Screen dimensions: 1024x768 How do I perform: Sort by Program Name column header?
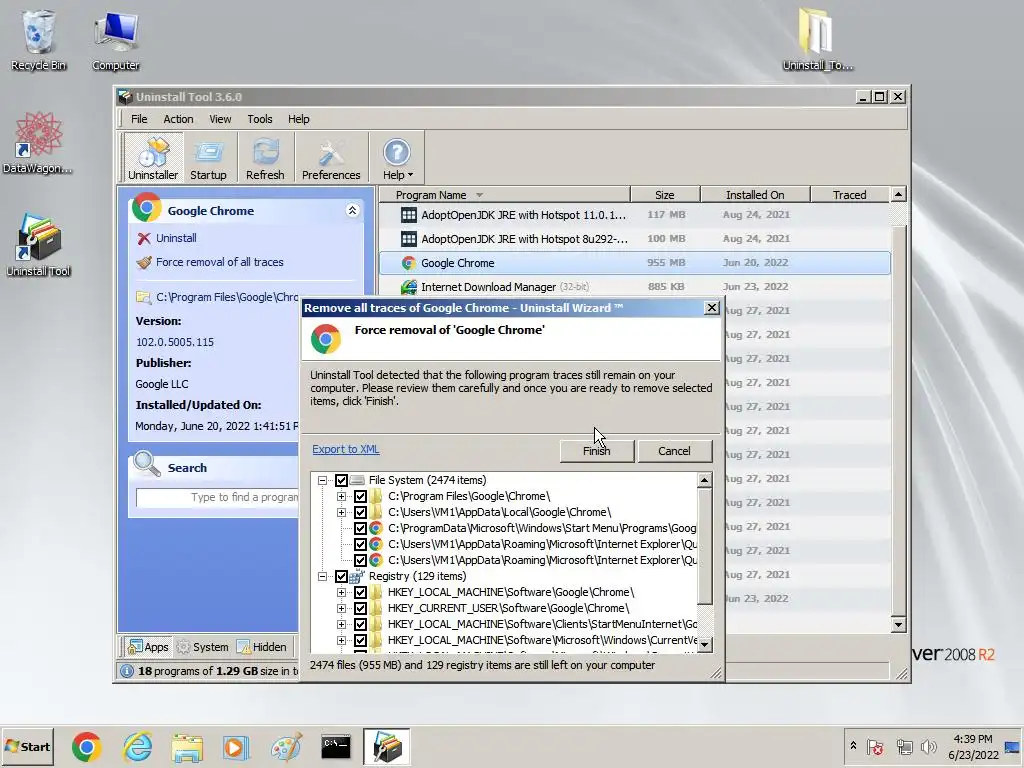coord(504,195)
